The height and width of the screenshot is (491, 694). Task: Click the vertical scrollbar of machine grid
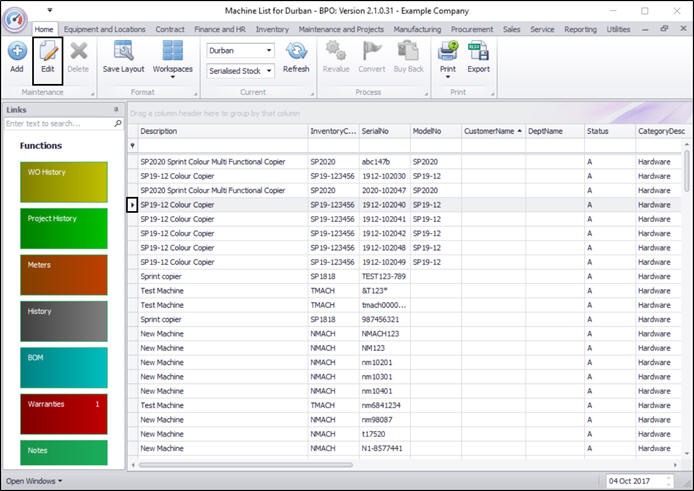coord(686,300)
